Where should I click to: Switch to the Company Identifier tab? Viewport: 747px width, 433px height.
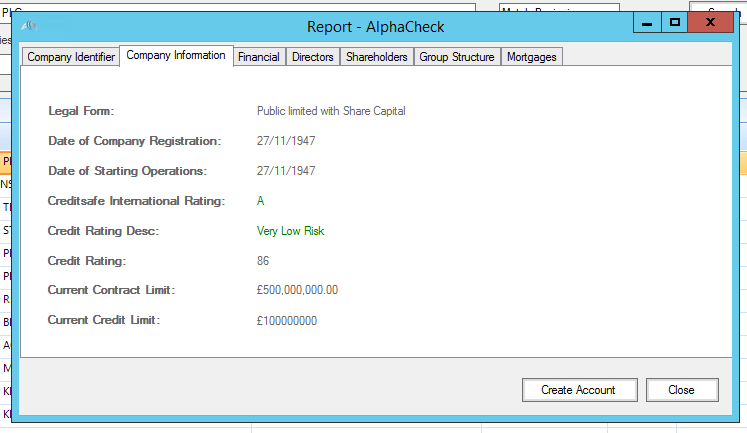point(71,57)
